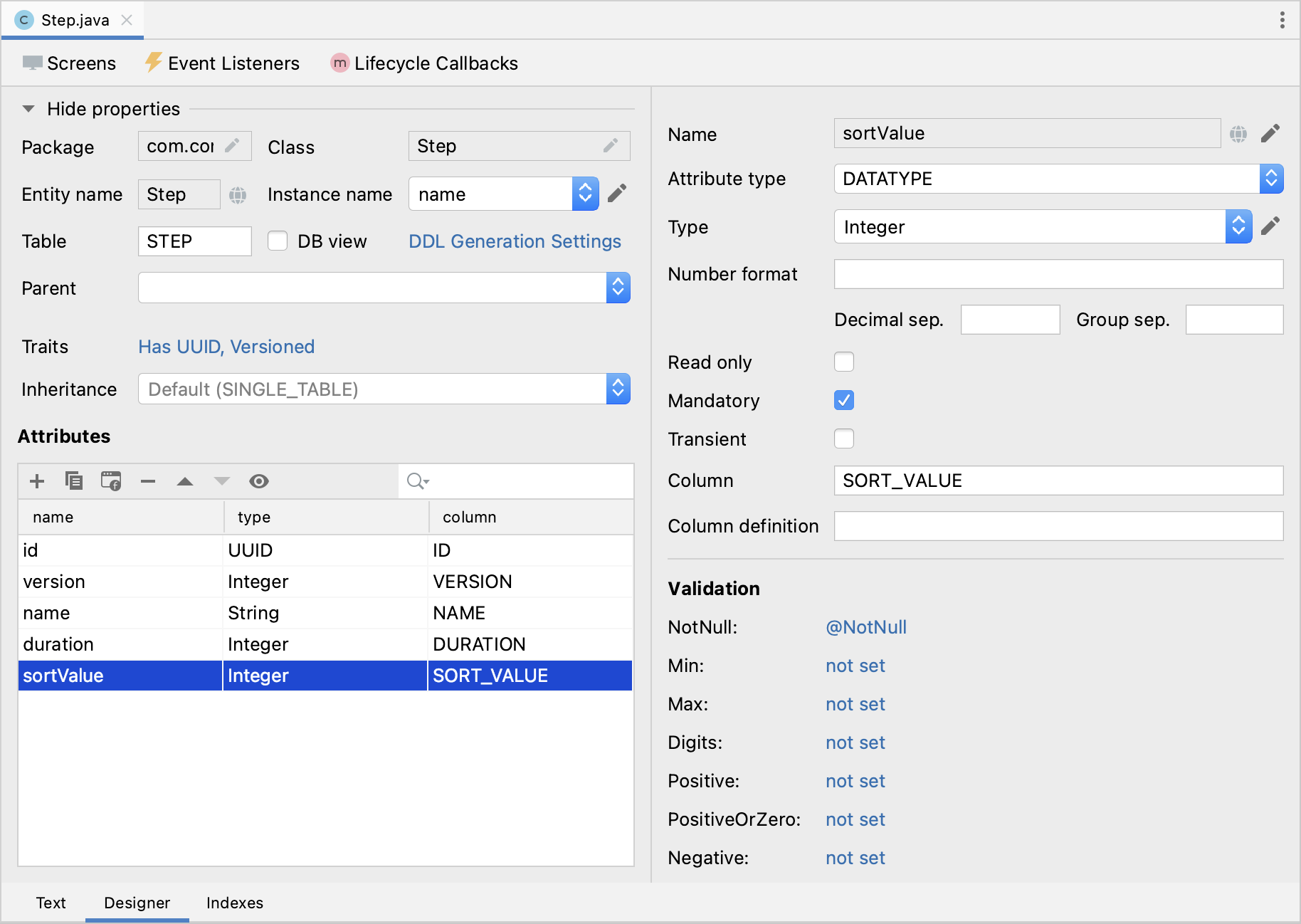
Task: Open DDL Generation Settings
Action: click(515, 241)
